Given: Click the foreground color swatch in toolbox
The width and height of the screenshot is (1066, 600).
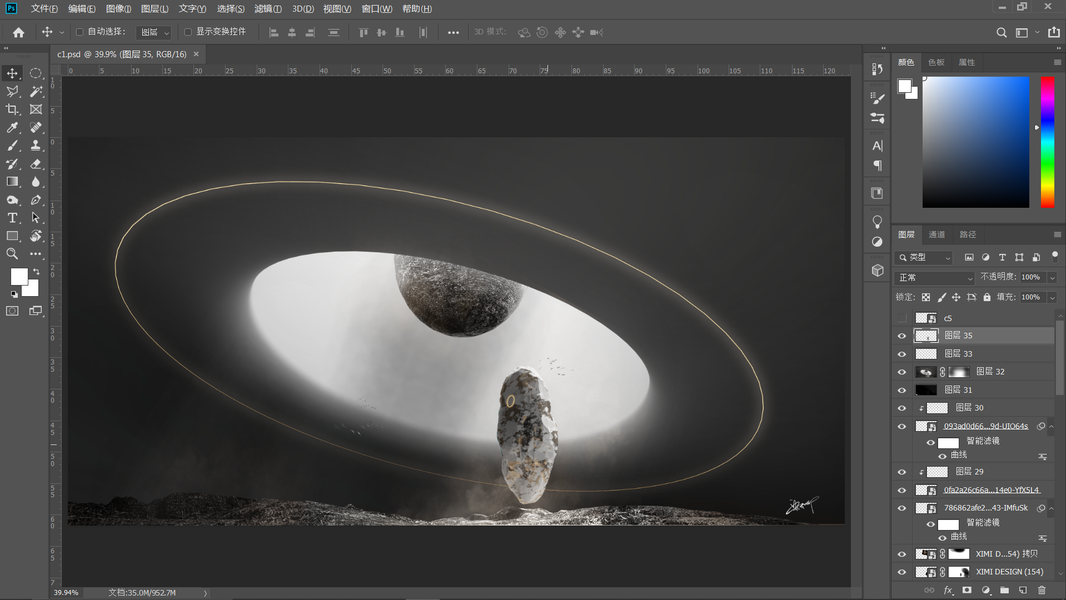Looking at the screenshot, I should click(18, 276).
